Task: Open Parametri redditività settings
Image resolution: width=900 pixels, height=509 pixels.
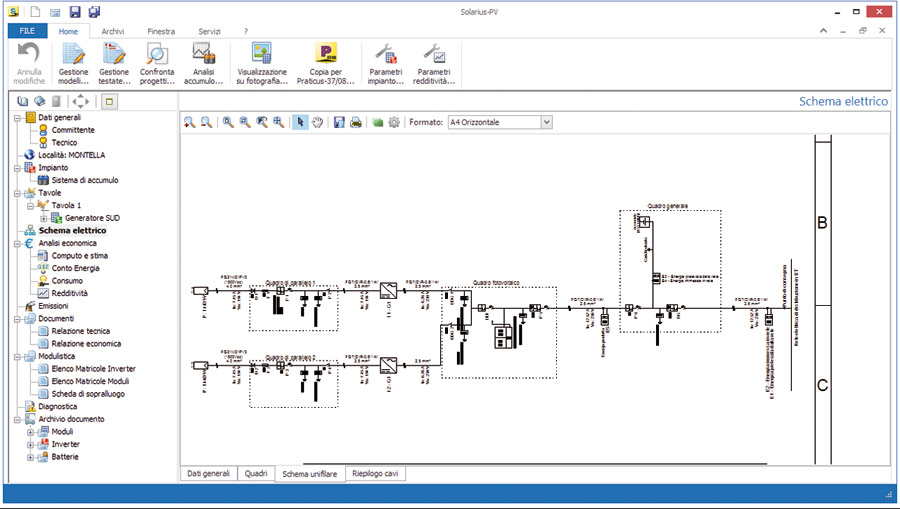Action: [x=434, y=64]
